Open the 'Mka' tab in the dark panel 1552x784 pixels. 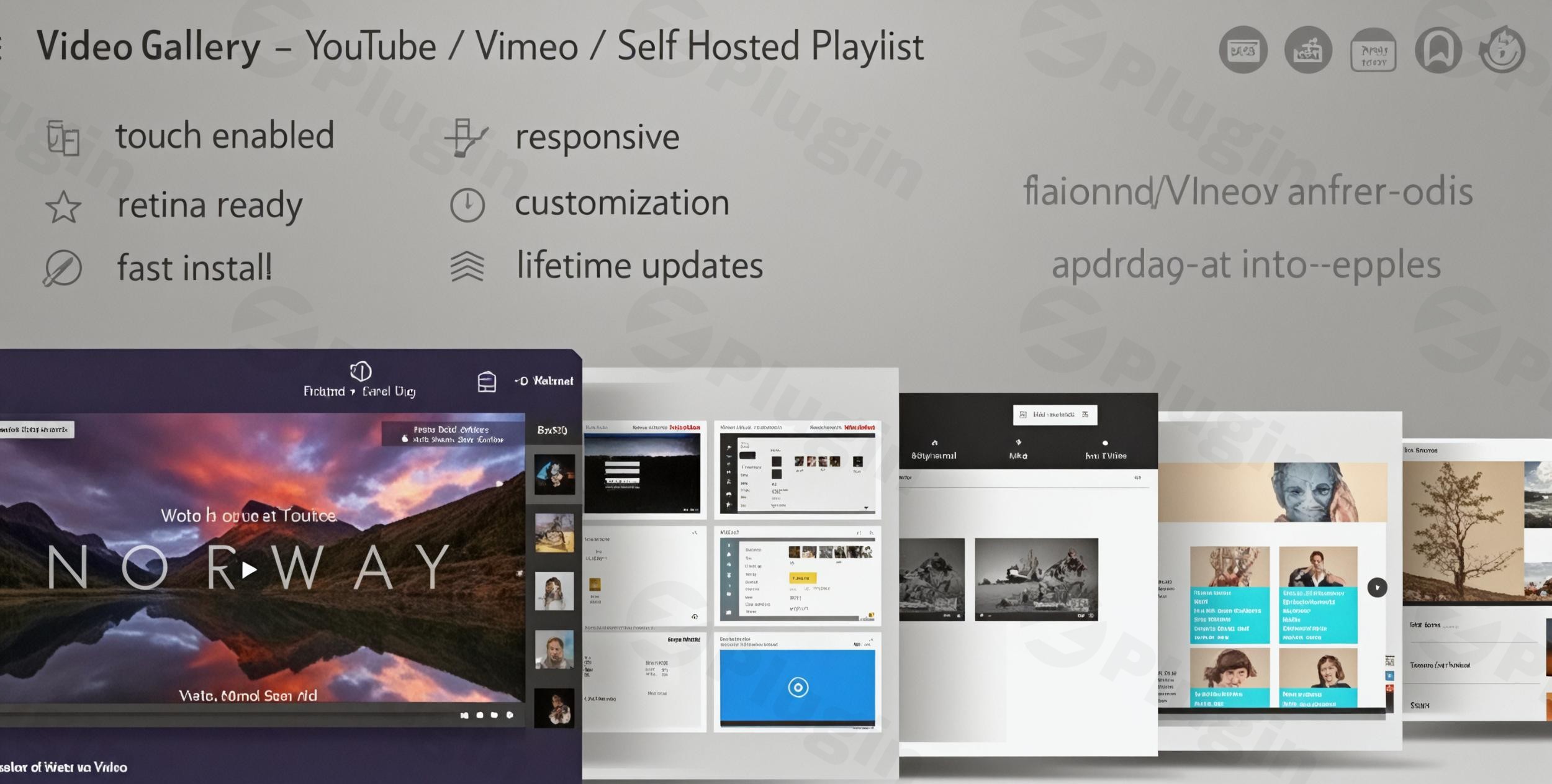click(x=1018, y=450)
